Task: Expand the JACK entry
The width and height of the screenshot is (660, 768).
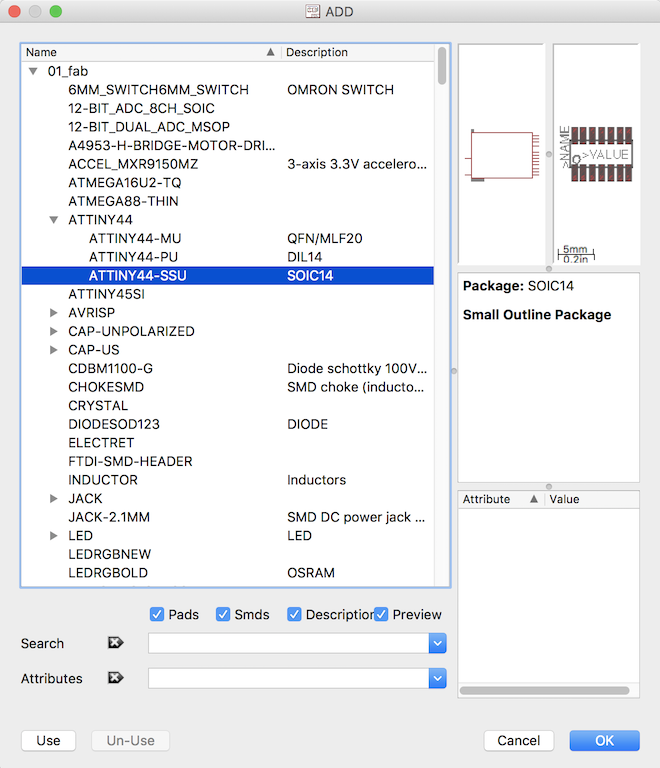Action: pyautogui.click(x=54, y=498)
